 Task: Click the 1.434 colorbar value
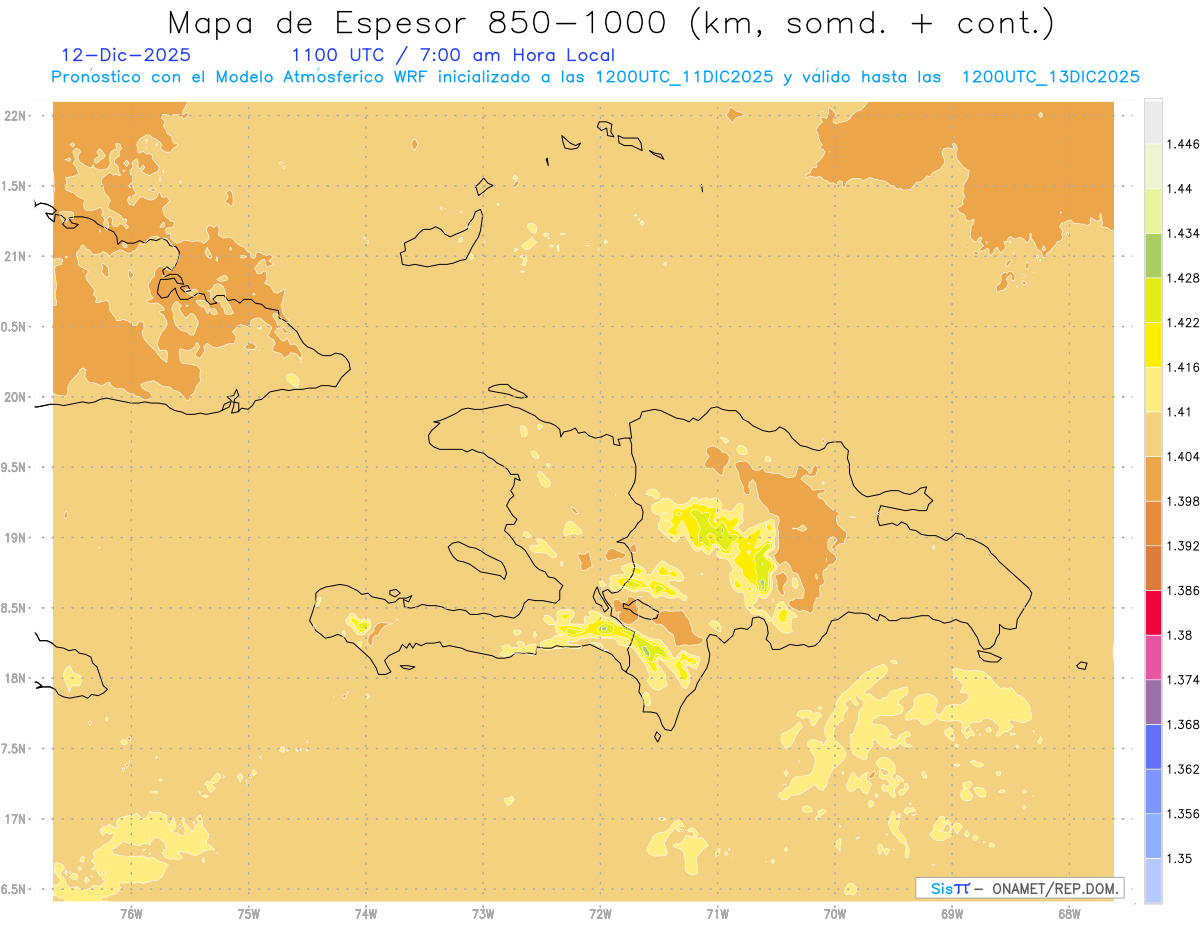point(1183,233)
